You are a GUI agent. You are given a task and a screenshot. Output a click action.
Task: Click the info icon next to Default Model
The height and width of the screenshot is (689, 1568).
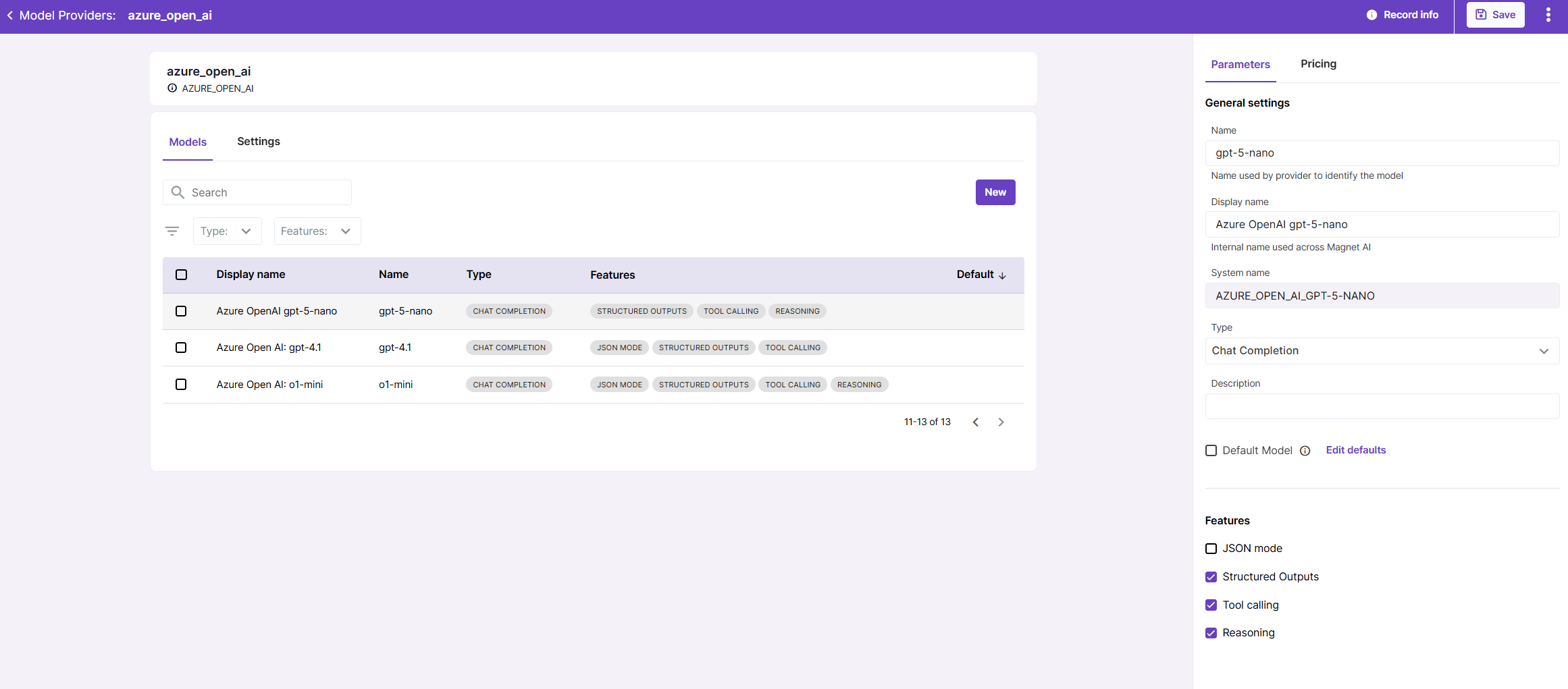pyautogui.click(x=1305, y=451)
